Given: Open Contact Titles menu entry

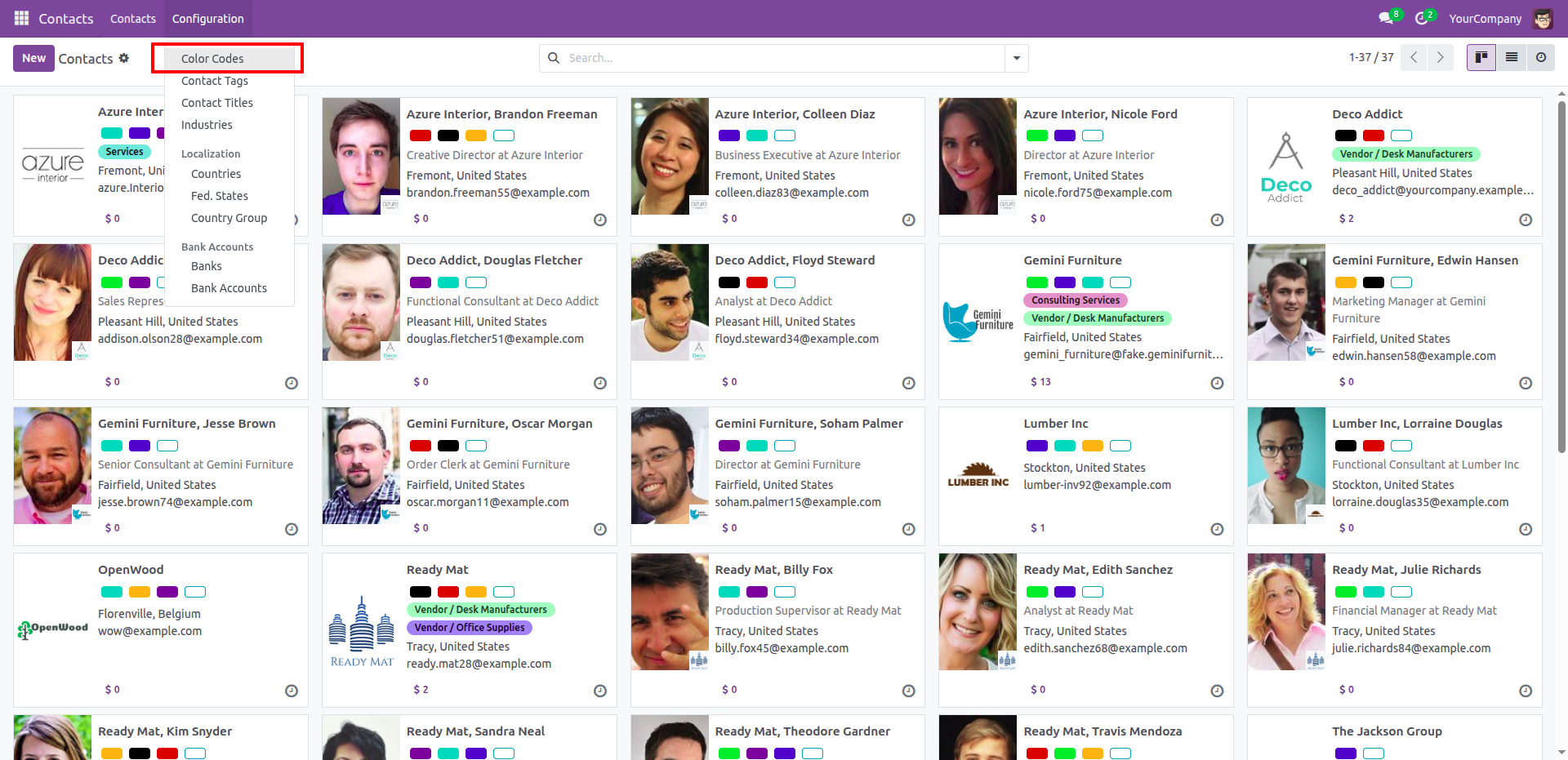Looking at the screenshot, I should coord(229,103).
